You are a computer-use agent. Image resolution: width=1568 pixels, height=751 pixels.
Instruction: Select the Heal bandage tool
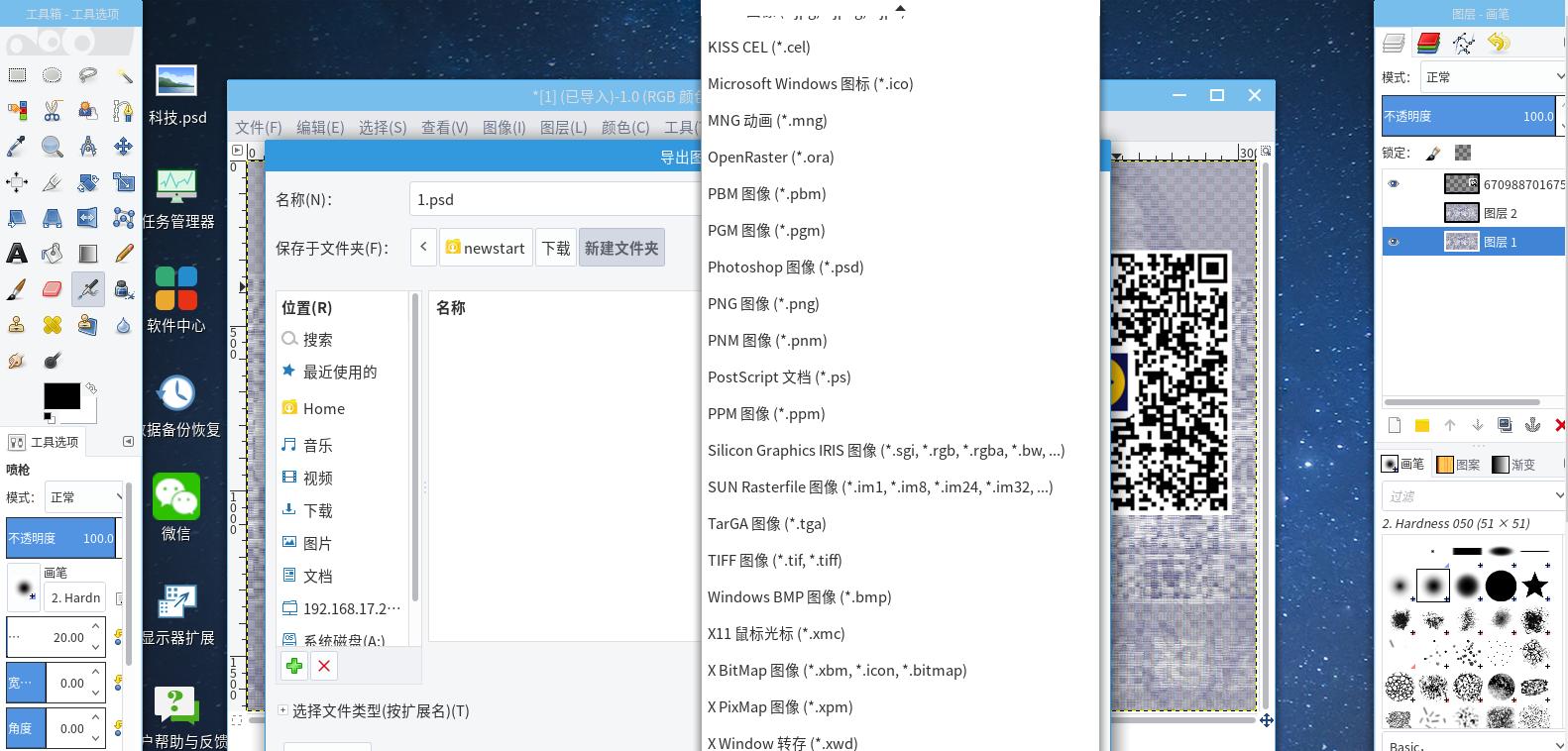point(53,325)
